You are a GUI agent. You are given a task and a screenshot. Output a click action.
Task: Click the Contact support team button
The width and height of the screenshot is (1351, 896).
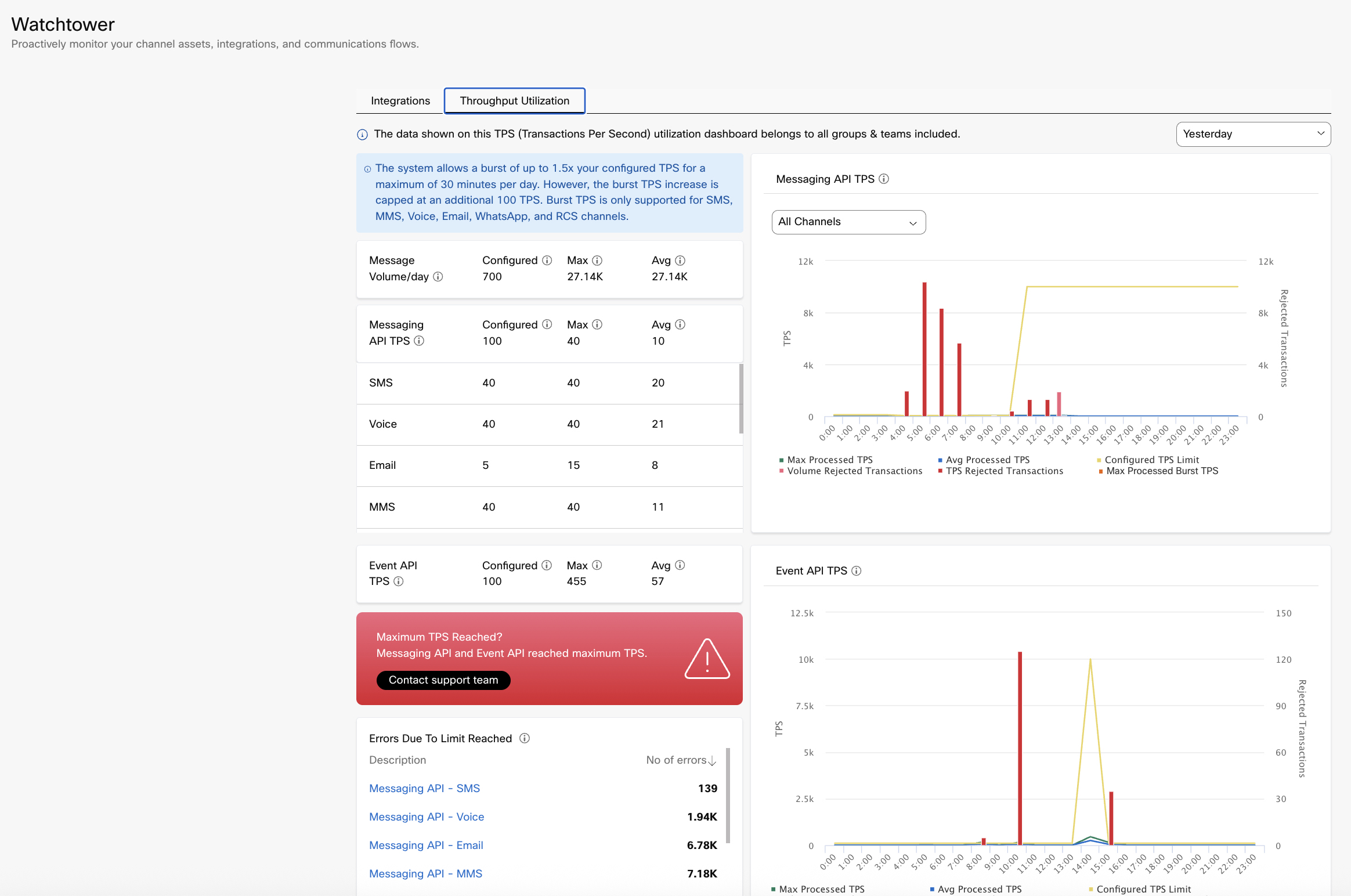tap(443, 680)
